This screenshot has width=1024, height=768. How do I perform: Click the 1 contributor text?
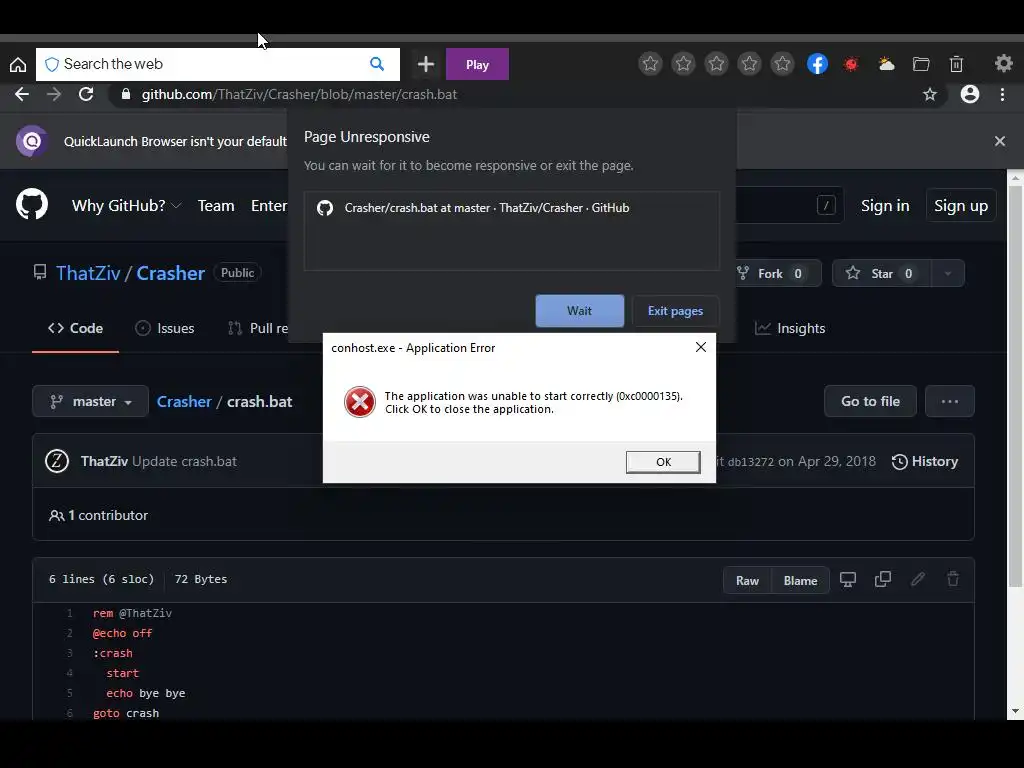(108, 515)
